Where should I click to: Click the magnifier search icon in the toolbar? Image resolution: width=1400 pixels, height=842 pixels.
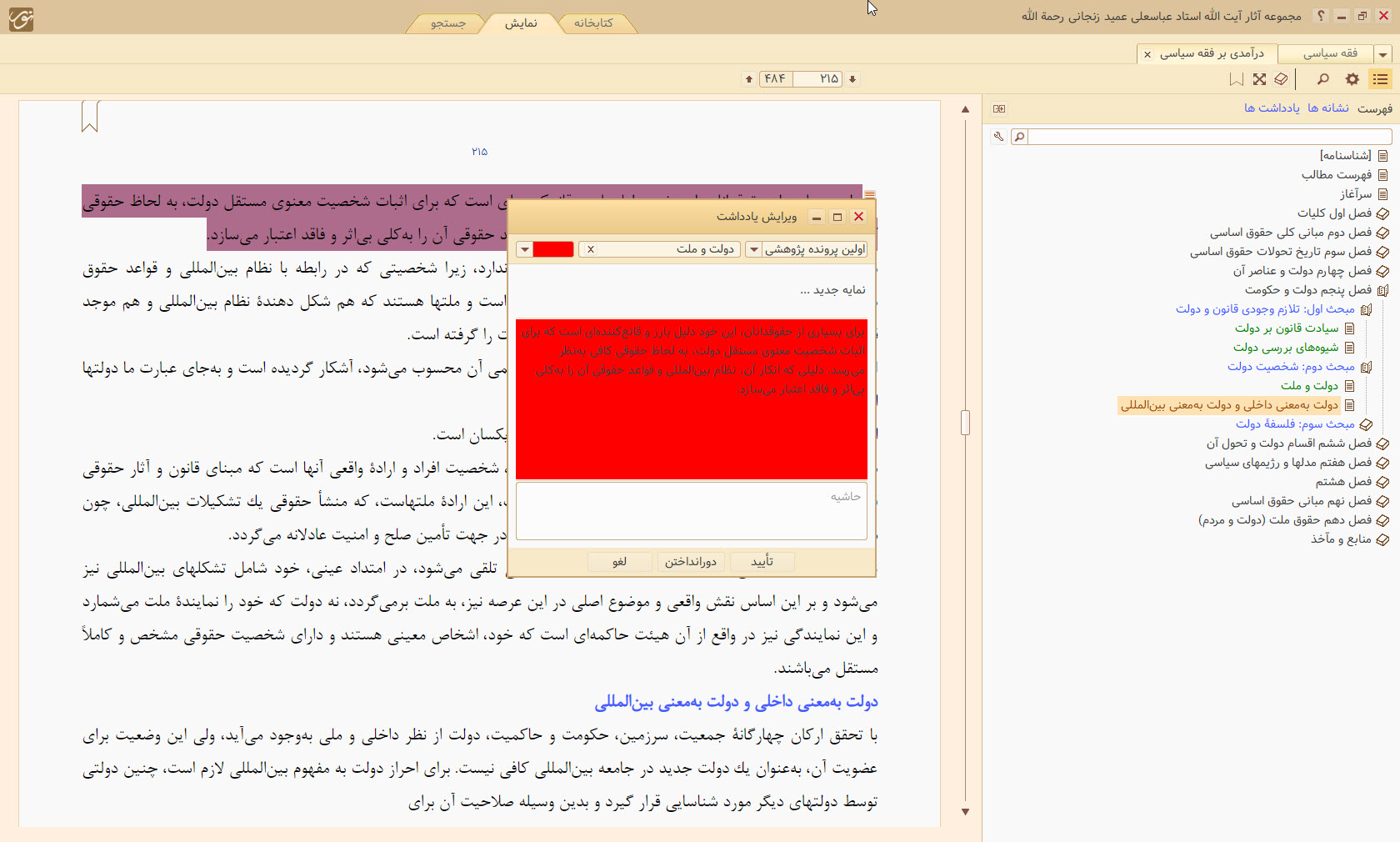coord(1322,79)
